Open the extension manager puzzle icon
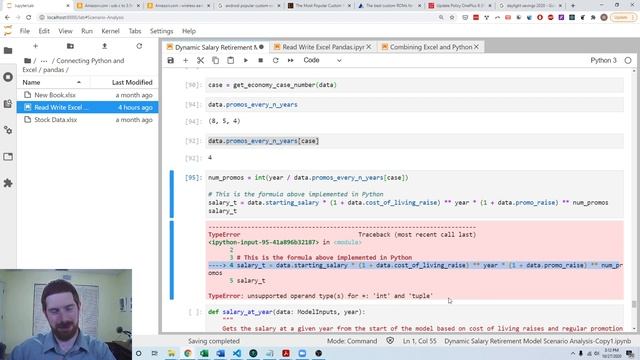The width and height of the screenshot is (640, 360). tap(8, 183)
